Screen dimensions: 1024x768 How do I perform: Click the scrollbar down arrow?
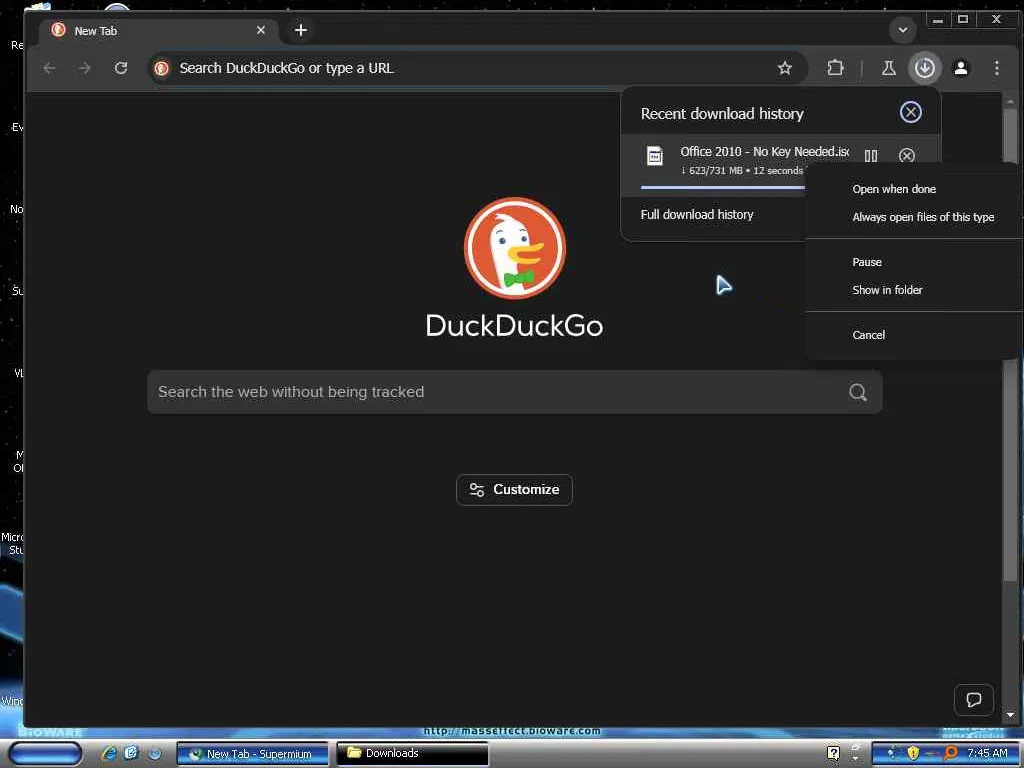coord(1010,715)
